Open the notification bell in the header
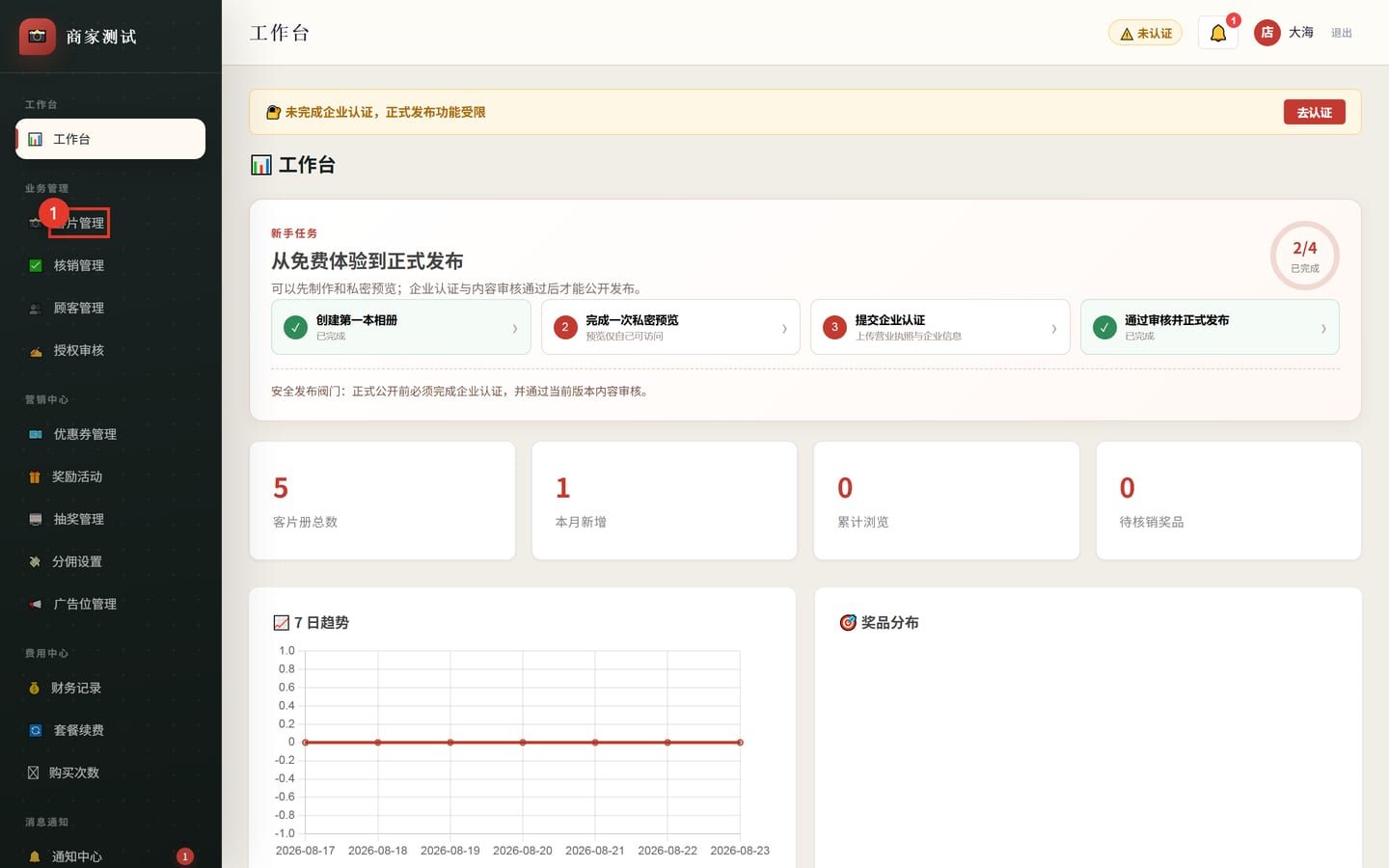Screen dimensions: 1389x868 [x=1217, y=33]
